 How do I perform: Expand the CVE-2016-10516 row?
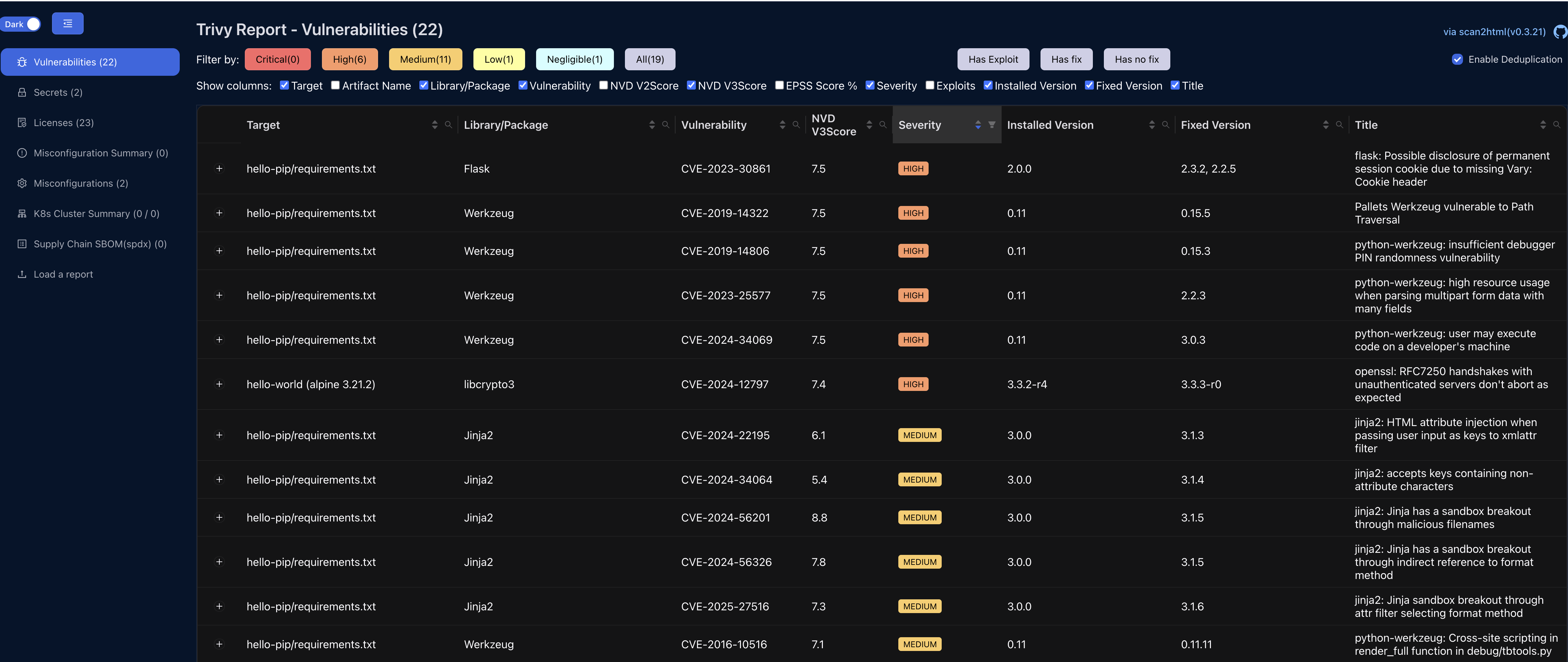click(219, 644)
